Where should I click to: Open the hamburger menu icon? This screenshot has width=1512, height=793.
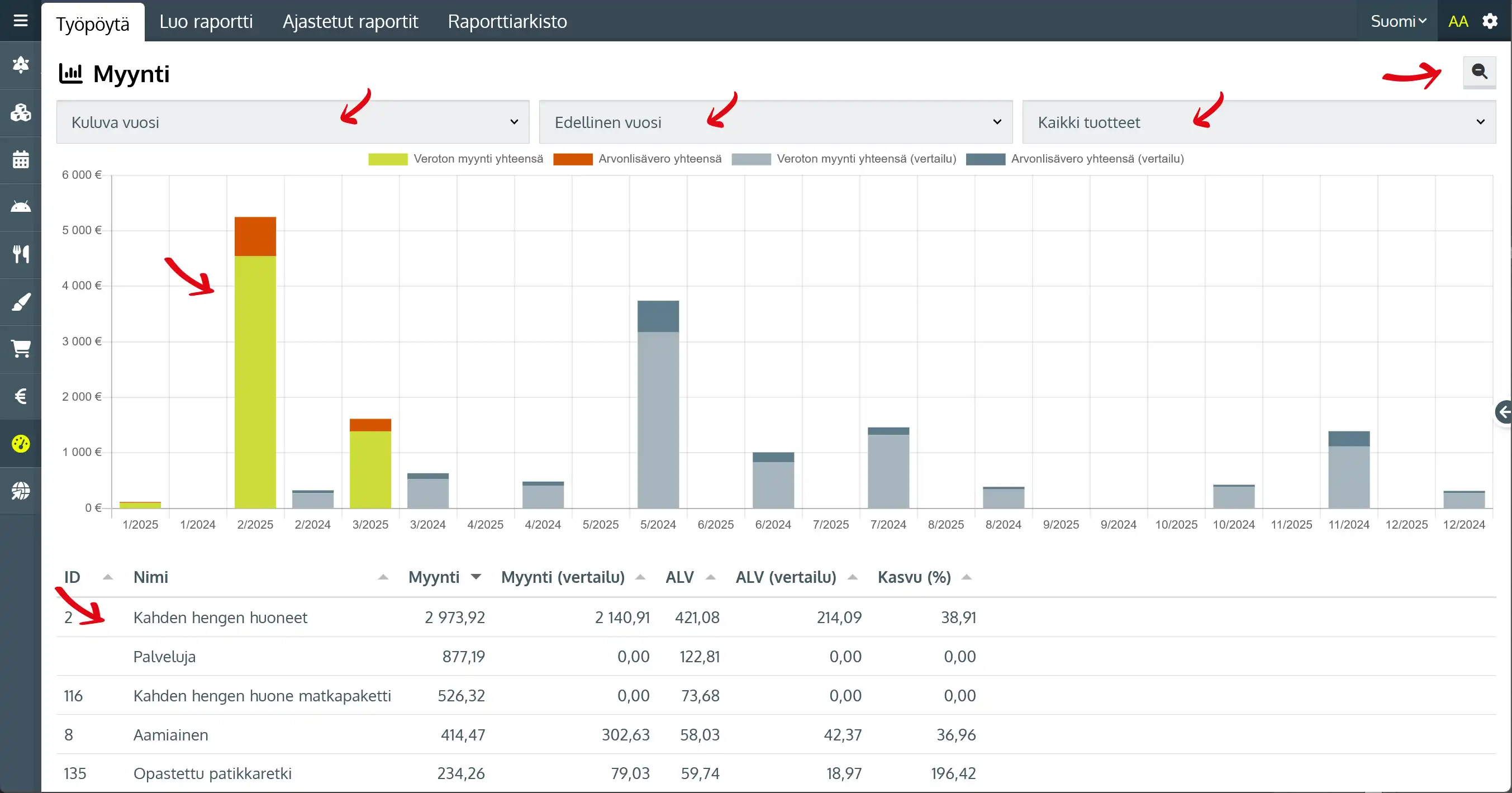tap(21, 21)
